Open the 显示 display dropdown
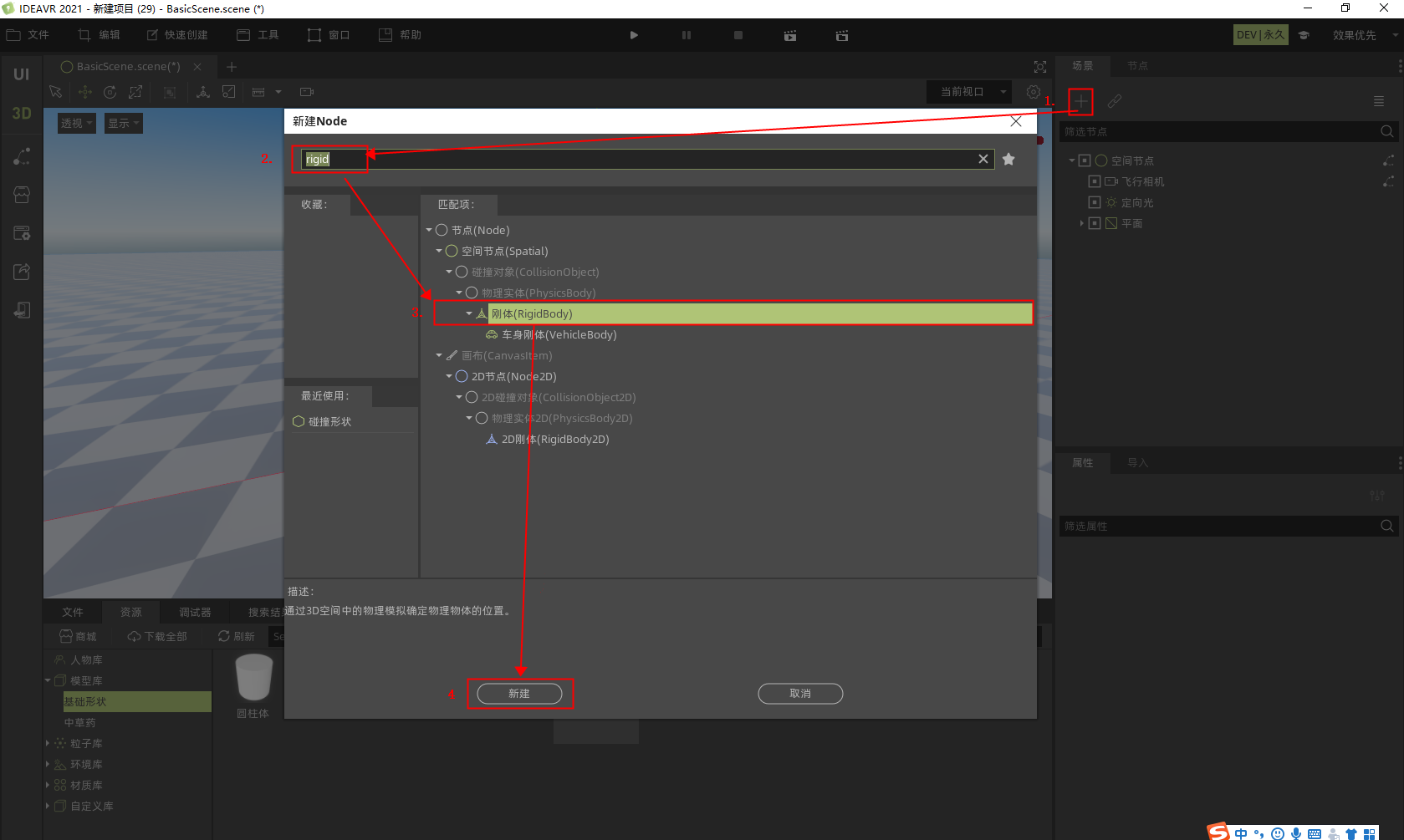This screenshot has height=840, width=1404. [x=124, y=123]
